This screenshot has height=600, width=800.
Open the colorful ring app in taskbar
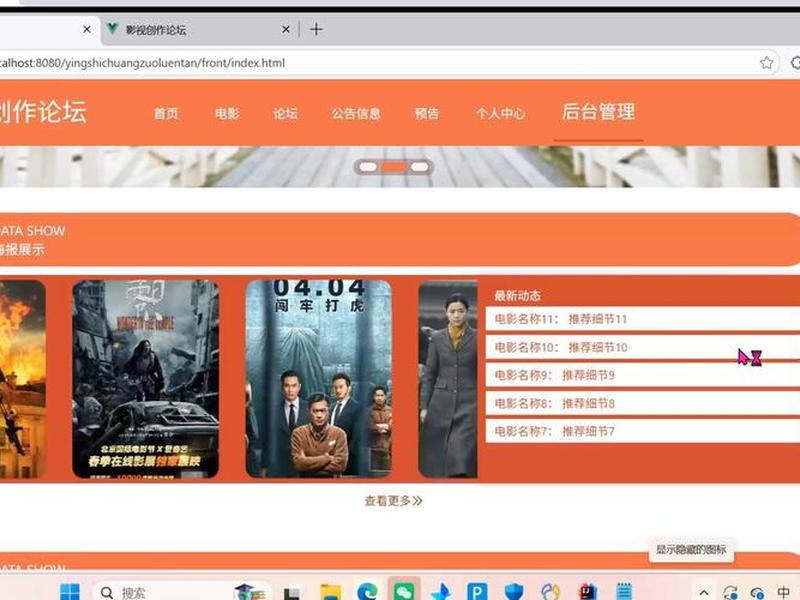click(551, 592)
